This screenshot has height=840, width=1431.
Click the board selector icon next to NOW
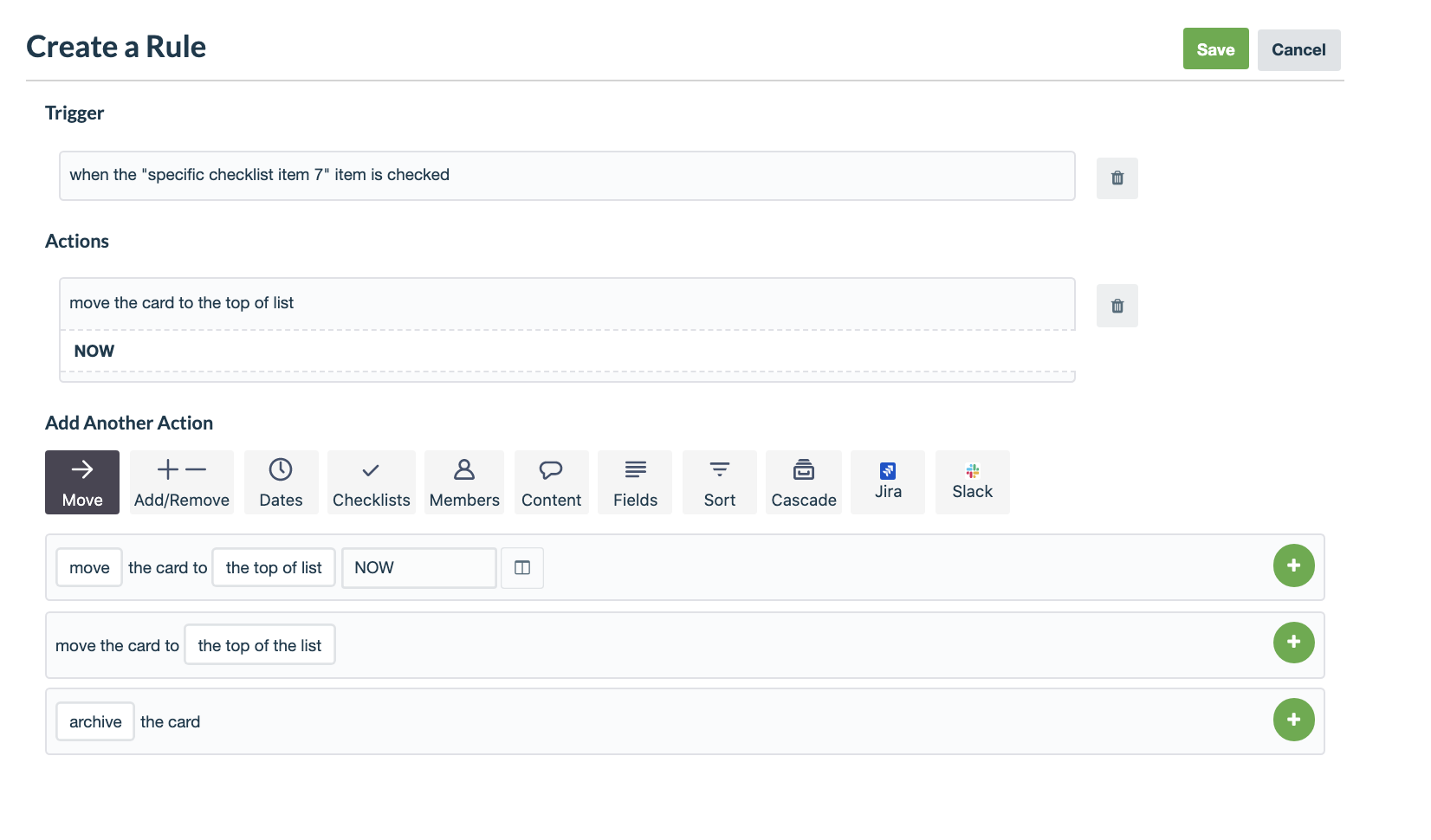tap(522, 567)
